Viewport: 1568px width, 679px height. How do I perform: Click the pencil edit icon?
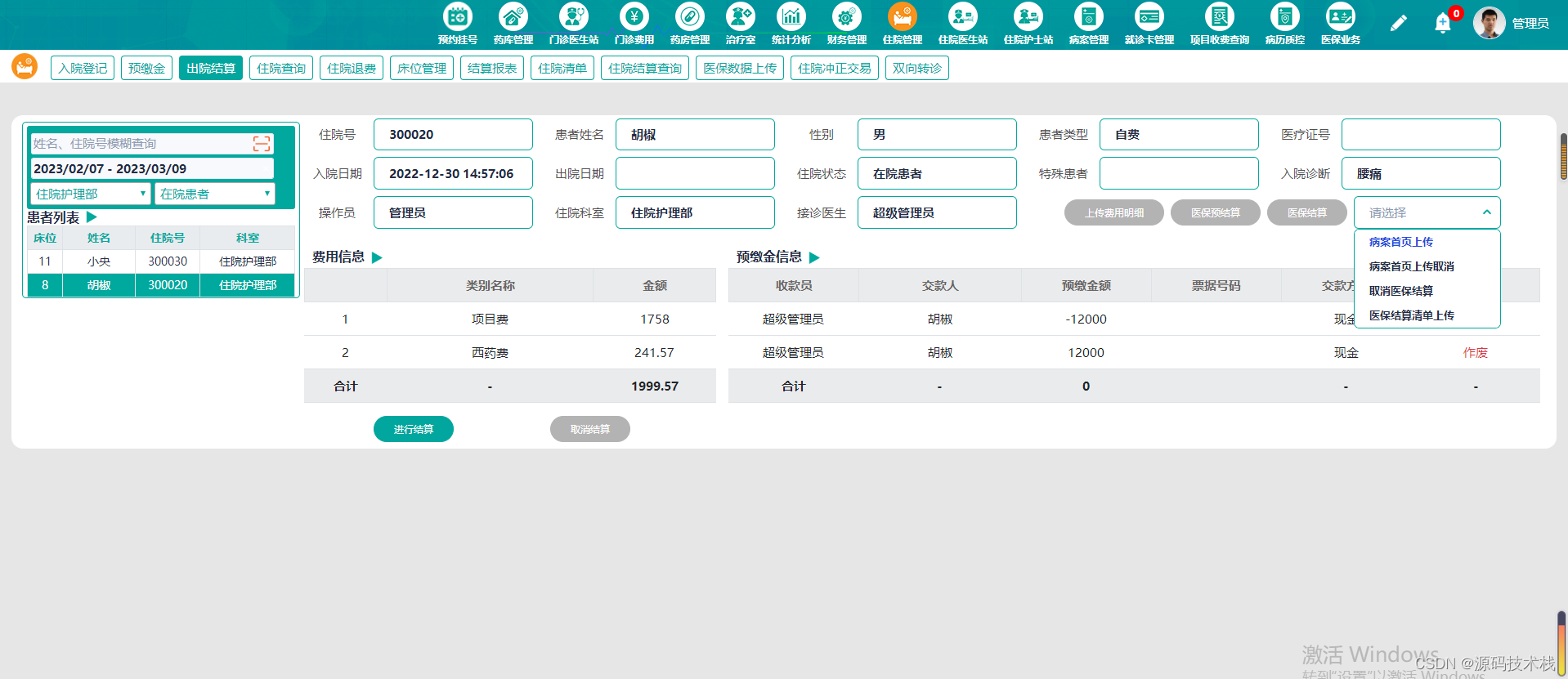1398,23
